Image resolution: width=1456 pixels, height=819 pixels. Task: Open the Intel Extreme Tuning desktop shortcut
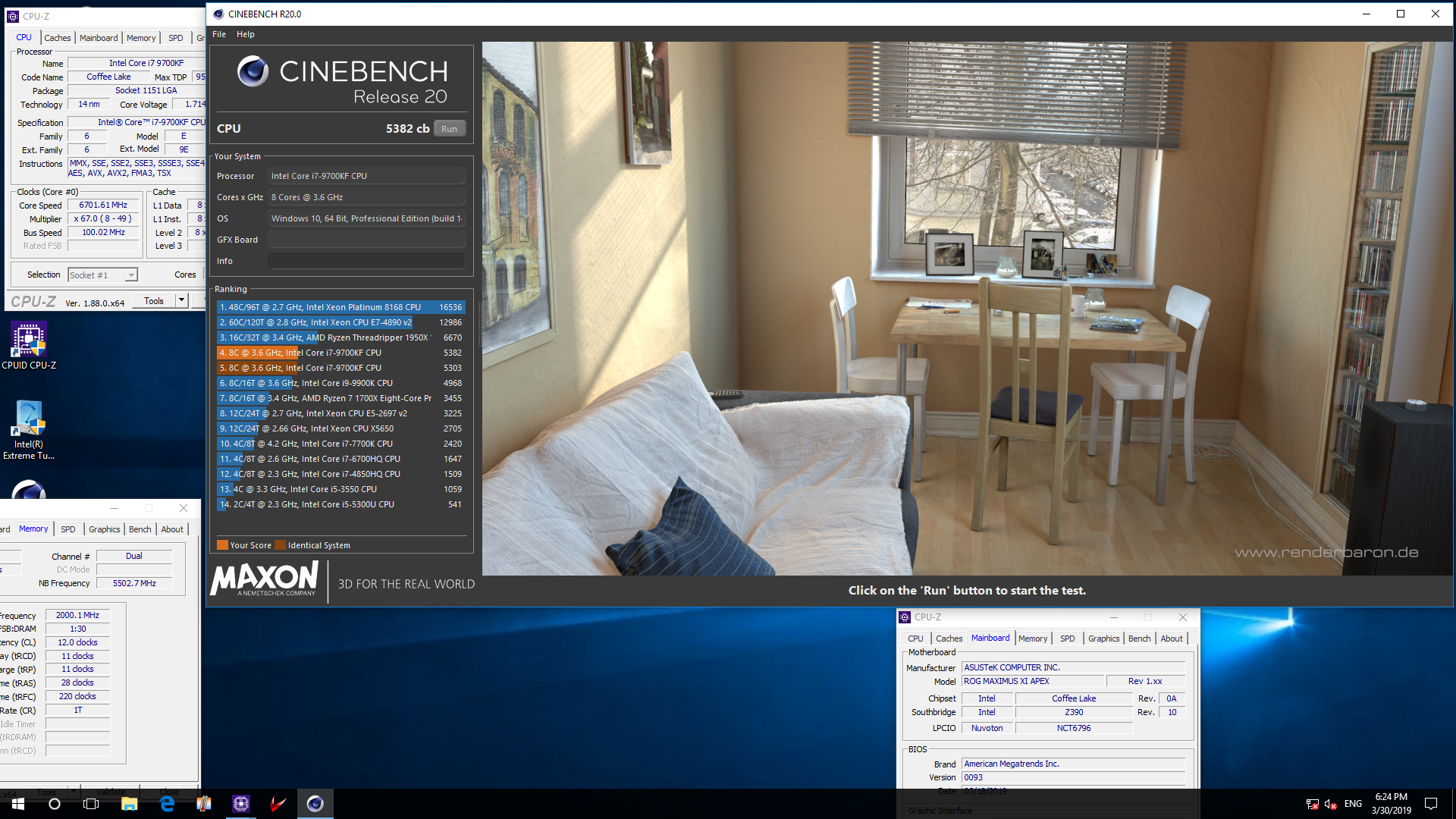(29, 429)
